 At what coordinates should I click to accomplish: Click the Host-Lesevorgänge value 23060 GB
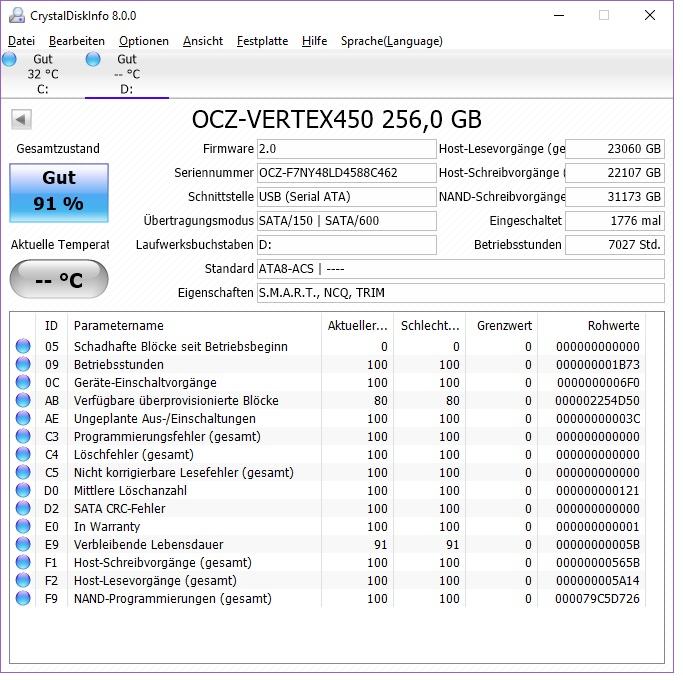pyautogui.click(x=615, y=149)
